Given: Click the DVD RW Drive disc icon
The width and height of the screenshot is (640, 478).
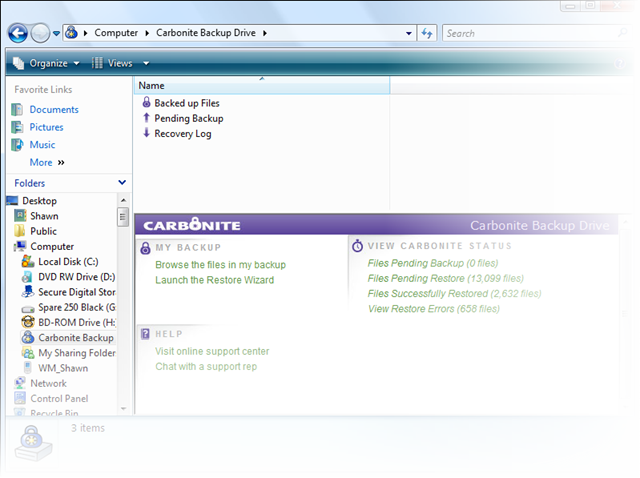Looking at the screenshot, I should [x=27, y=277].
